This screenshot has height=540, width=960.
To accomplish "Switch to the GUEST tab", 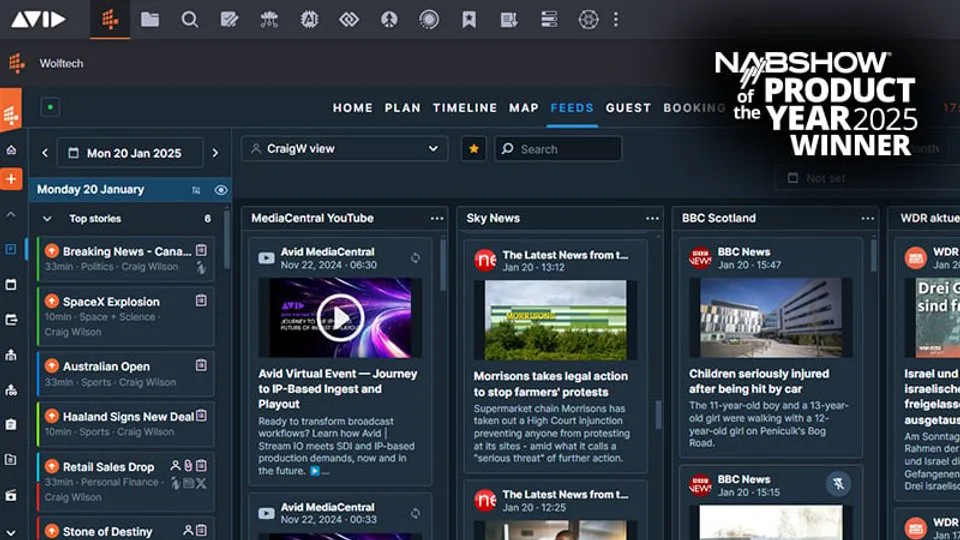I will 628,108.
